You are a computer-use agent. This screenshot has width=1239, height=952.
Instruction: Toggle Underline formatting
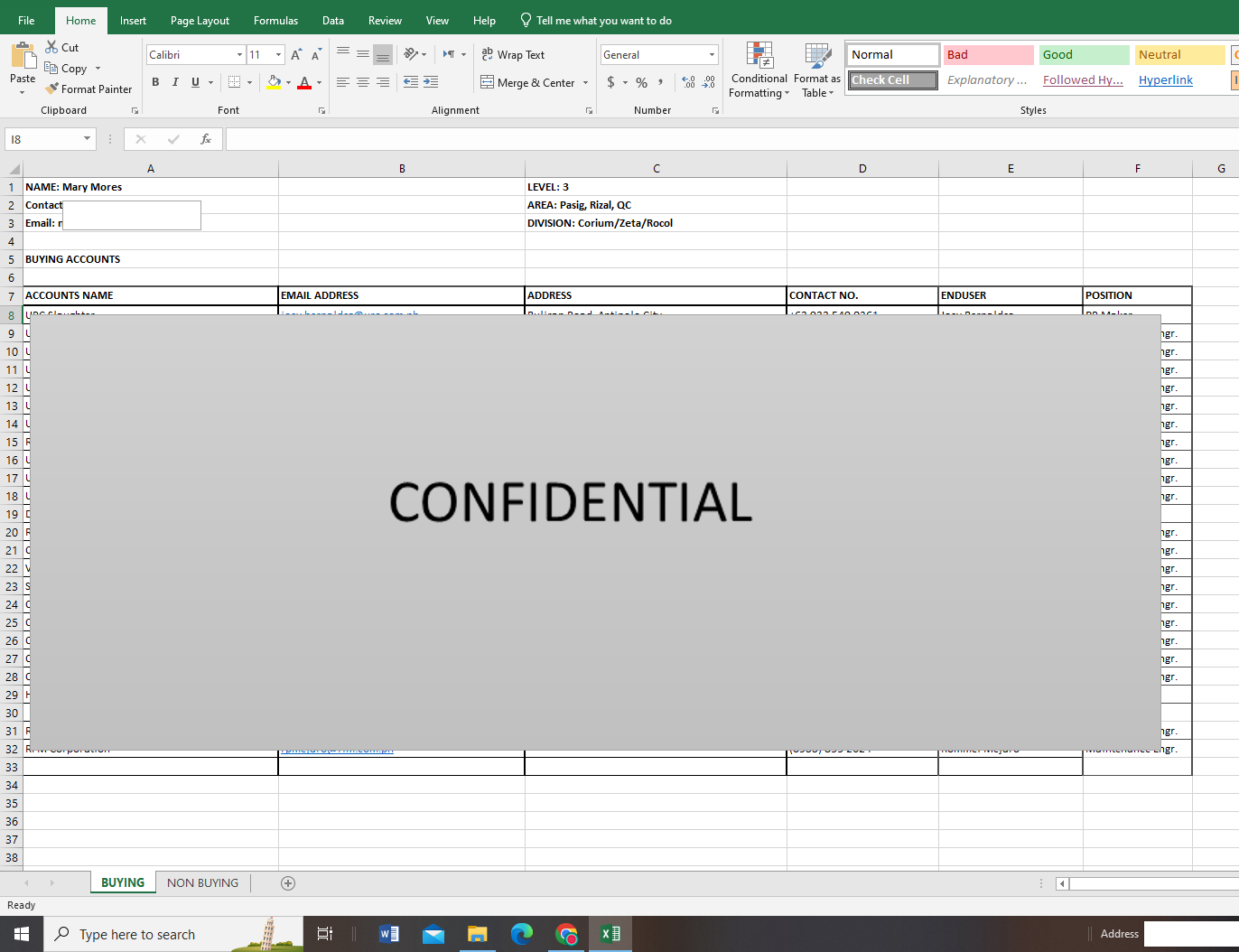(x=195, y=82)
